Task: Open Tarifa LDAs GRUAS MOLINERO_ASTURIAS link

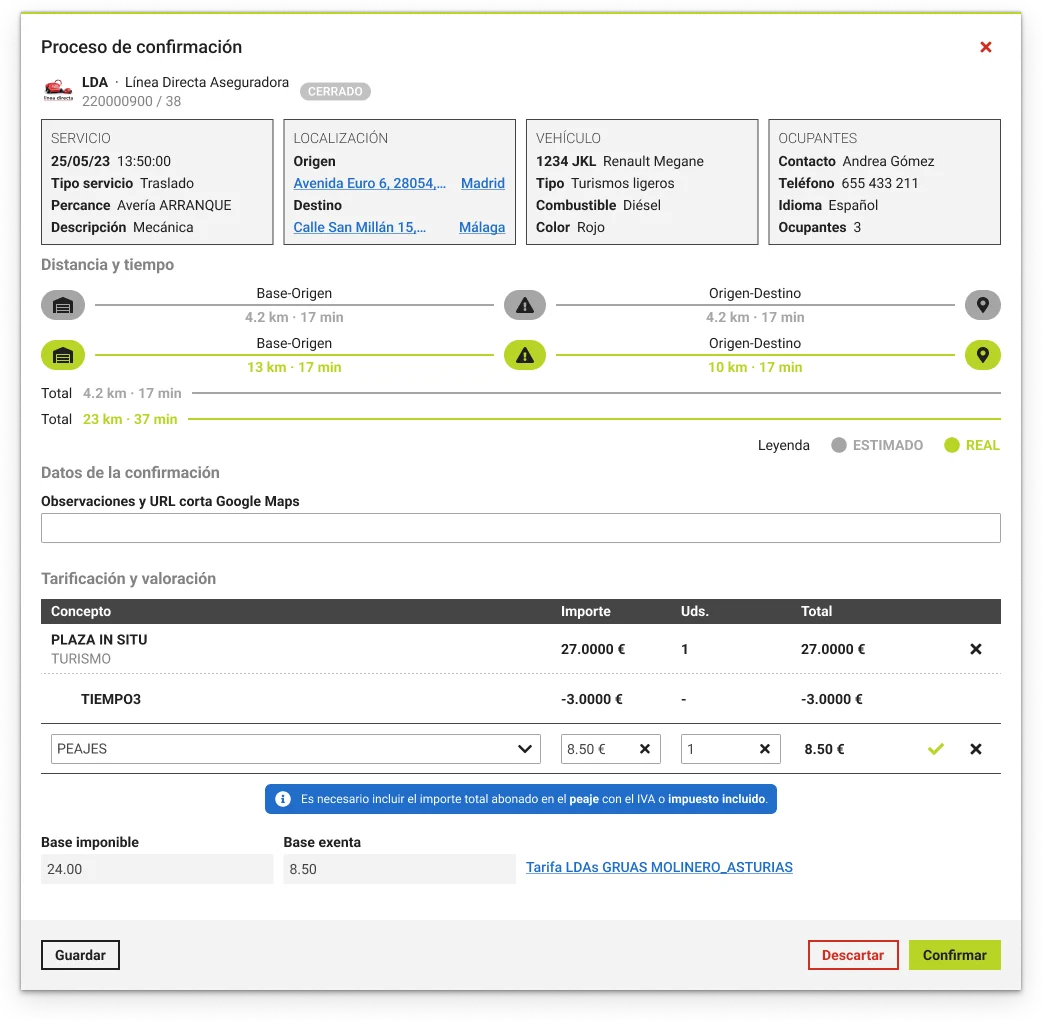Action: (659, 868)
